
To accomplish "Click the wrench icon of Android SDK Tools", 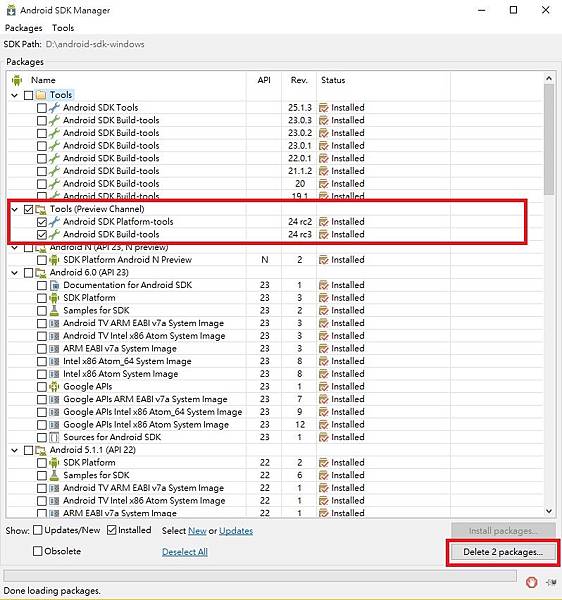I will pyautogui.click(x=54, y=108).
